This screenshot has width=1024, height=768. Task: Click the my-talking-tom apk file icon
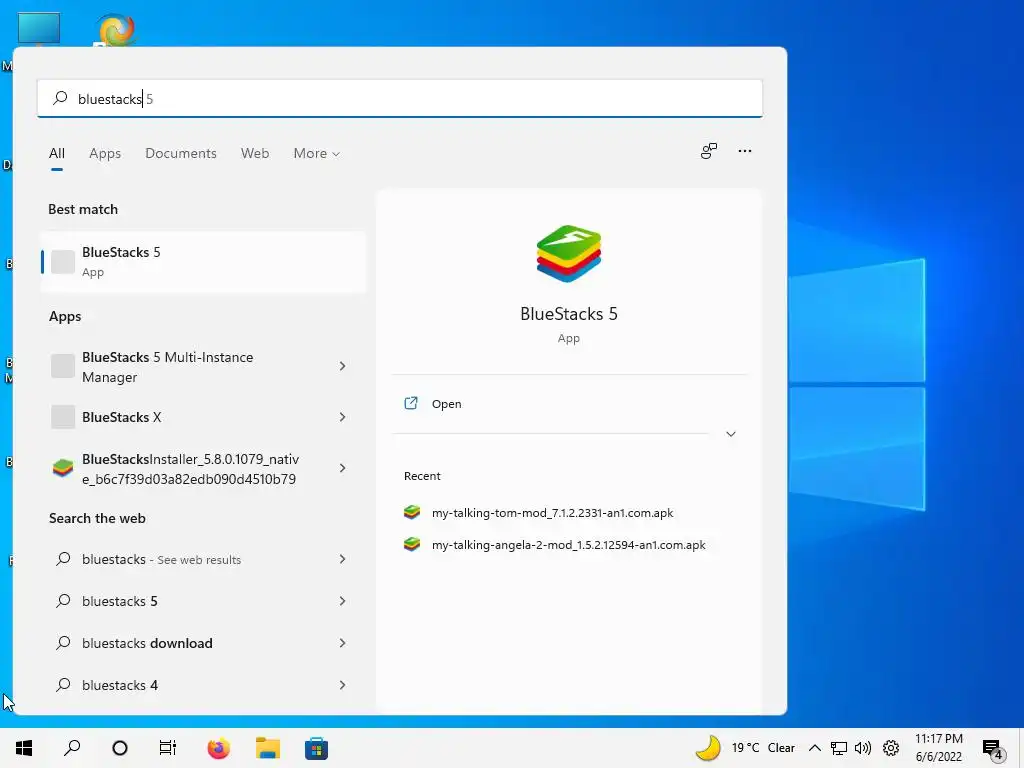412,513
